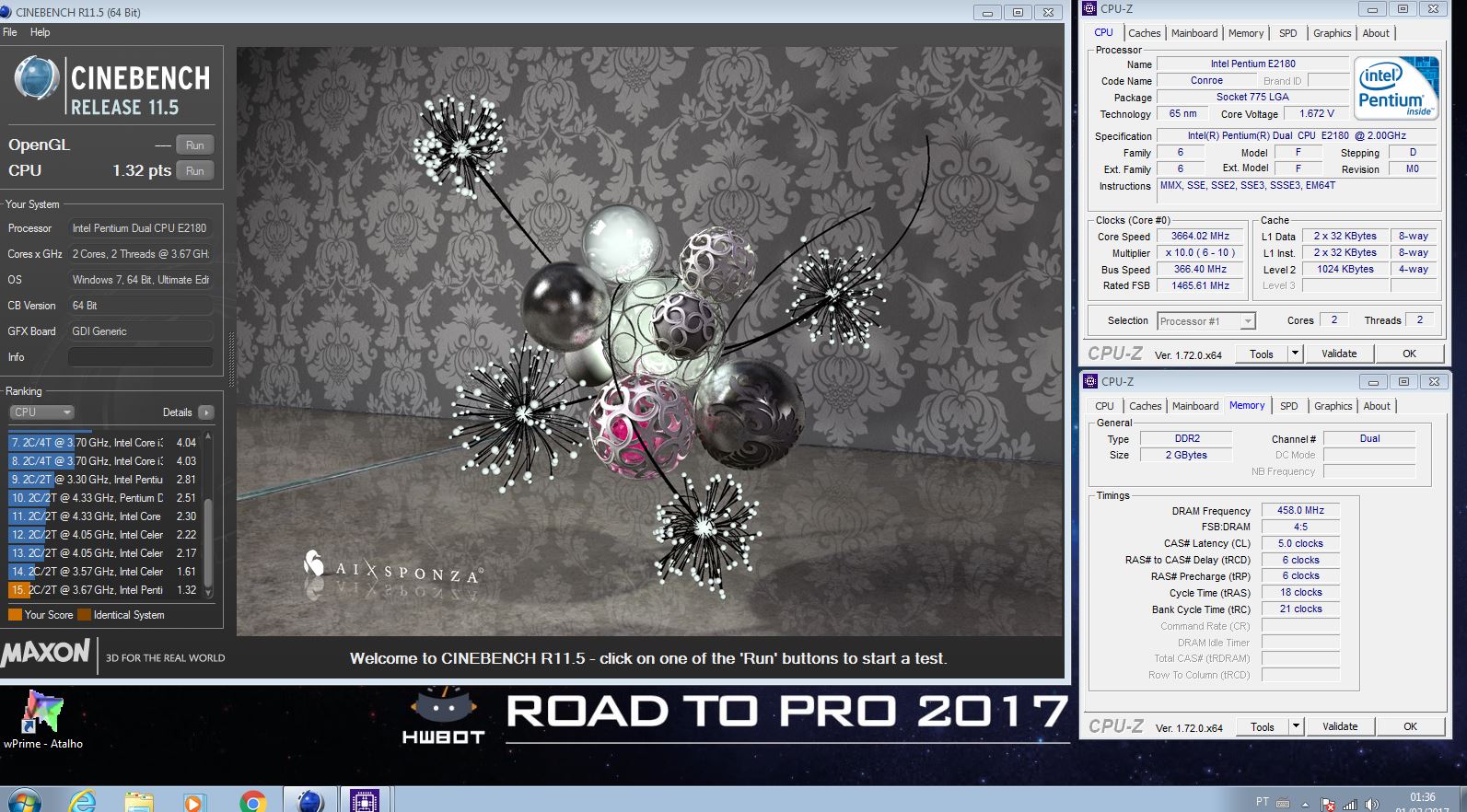Open Windows Media Player from the taskbar

coord(194,802)
